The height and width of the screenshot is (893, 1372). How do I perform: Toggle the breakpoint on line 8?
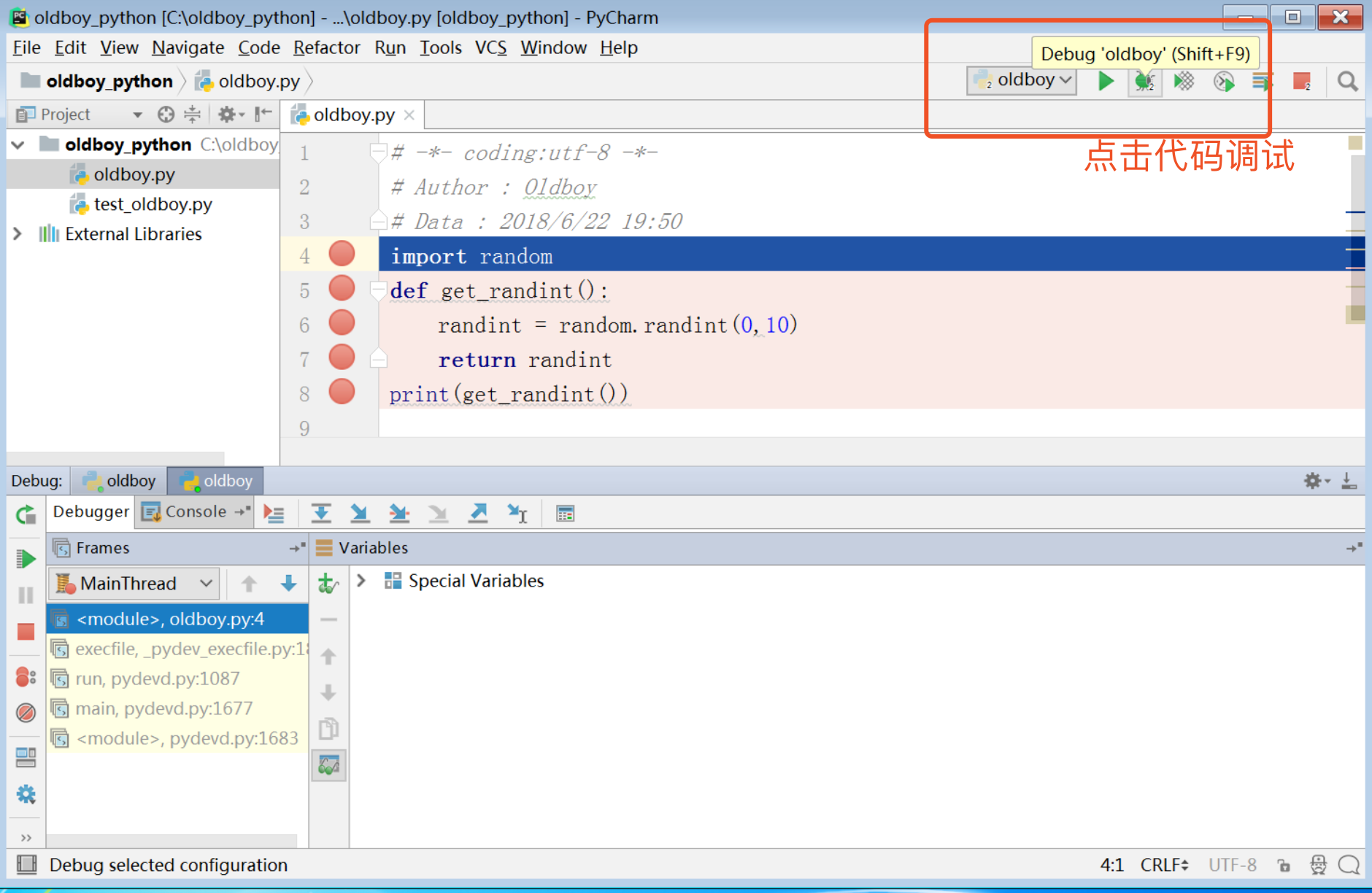pyautogui.click(x=342, y=391)
